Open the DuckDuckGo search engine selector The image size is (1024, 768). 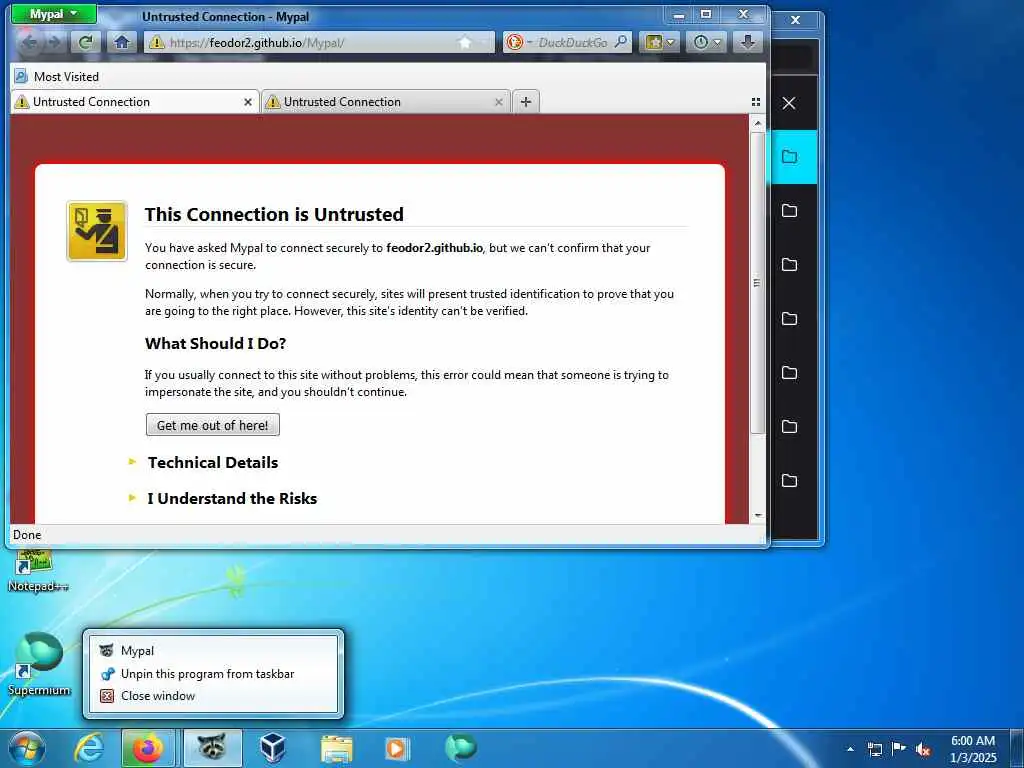(x=519, y=42)
